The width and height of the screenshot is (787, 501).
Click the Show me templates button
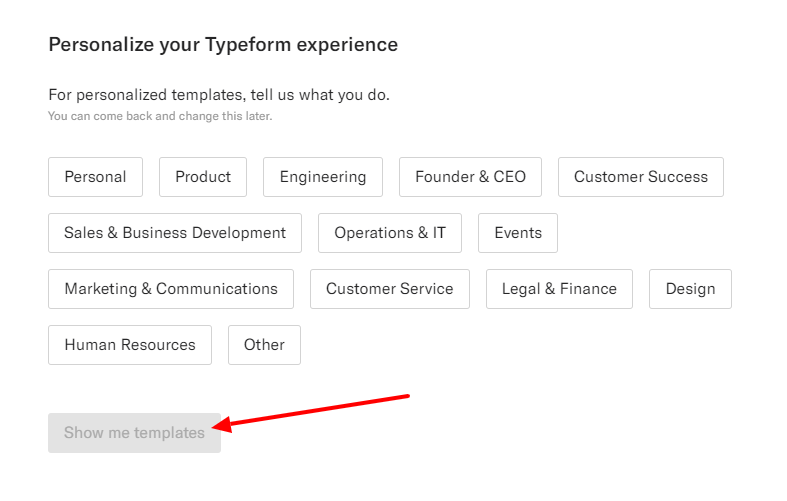pos(134,433)
